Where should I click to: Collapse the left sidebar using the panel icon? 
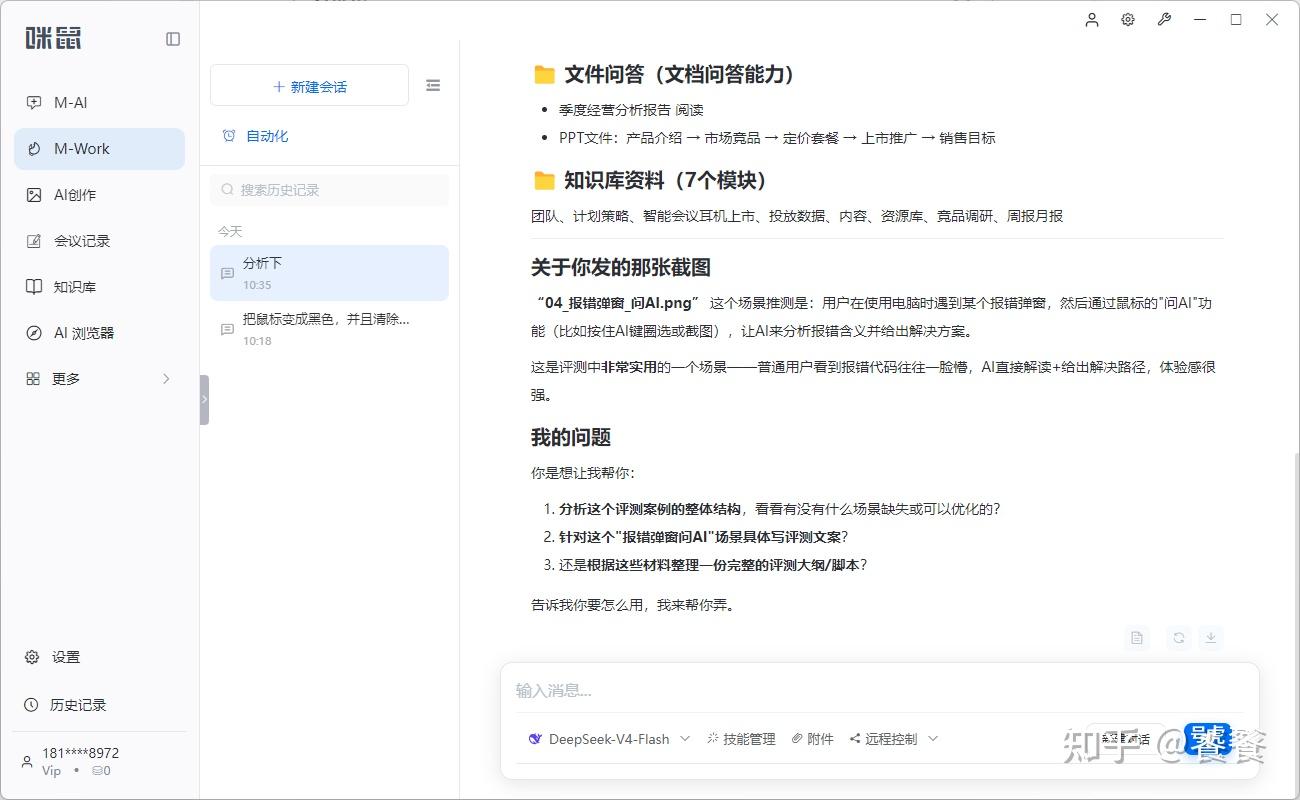click(173, 39)
